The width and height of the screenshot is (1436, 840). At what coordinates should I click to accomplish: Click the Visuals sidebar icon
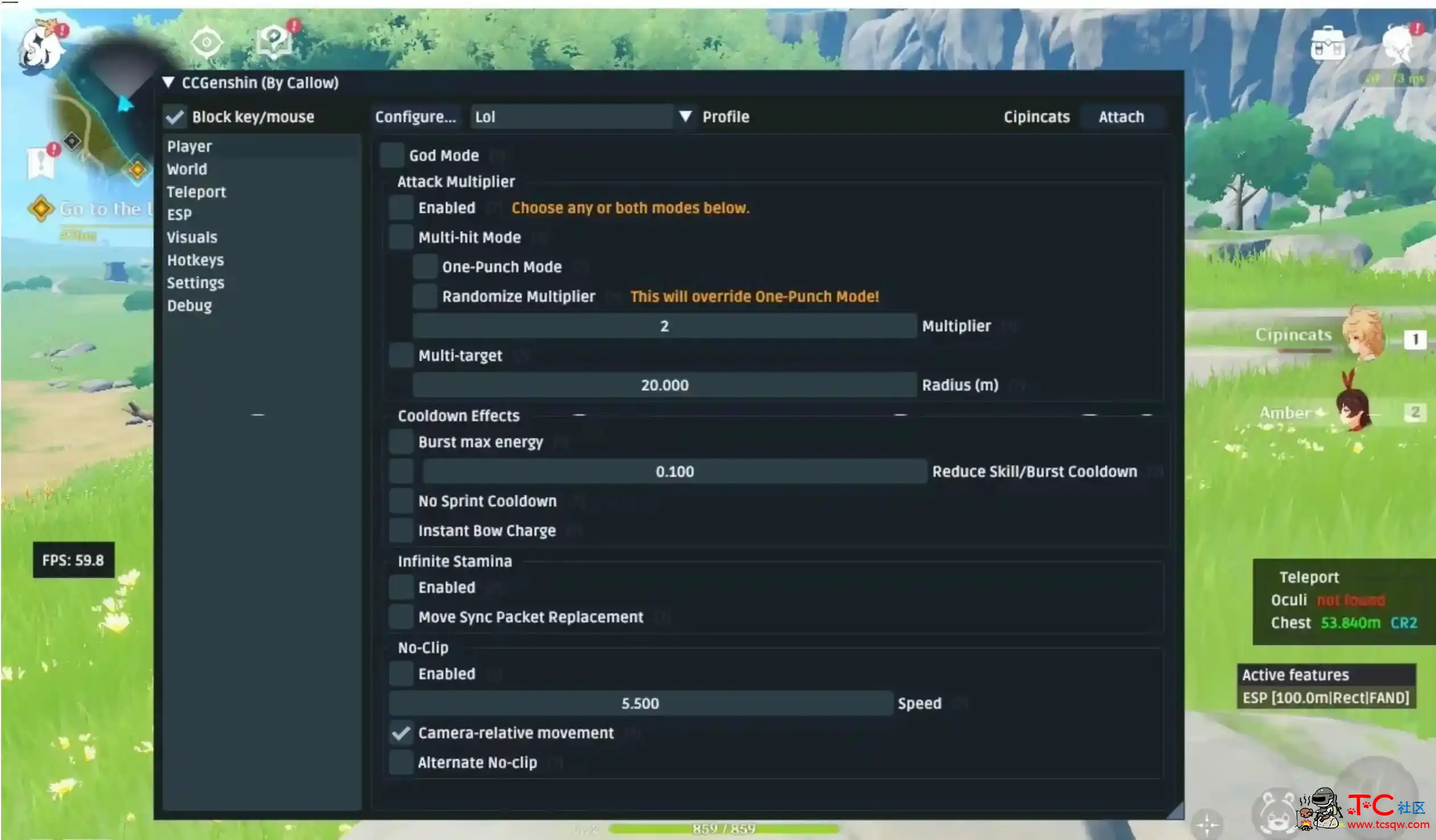[191, 237]
